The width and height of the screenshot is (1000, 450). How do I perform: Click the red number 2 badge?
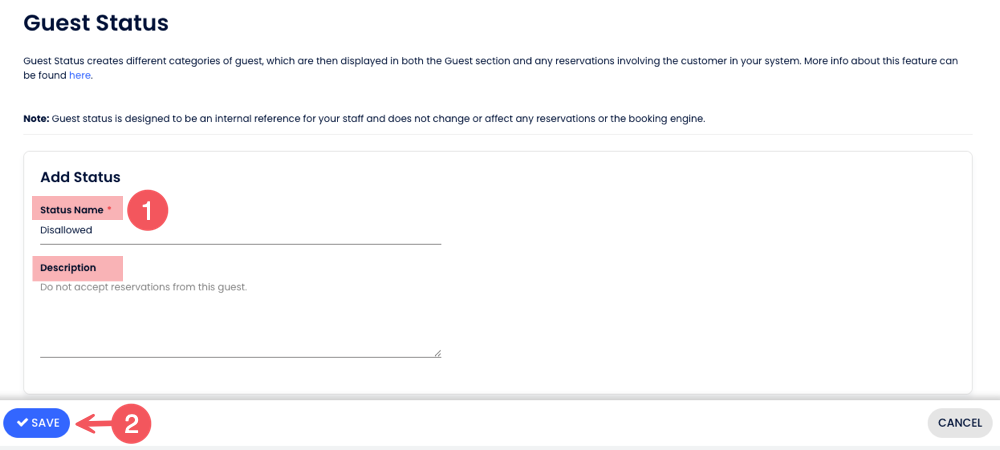pos(130,423)
